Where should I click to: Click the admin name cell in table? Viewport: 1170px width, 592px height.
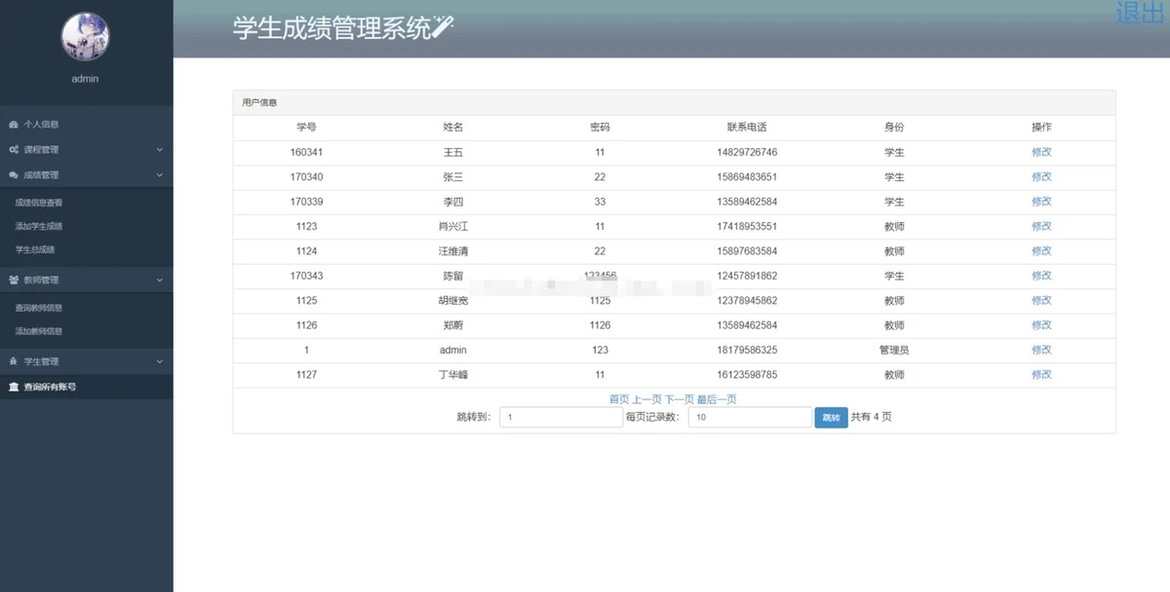coord(453,350)
